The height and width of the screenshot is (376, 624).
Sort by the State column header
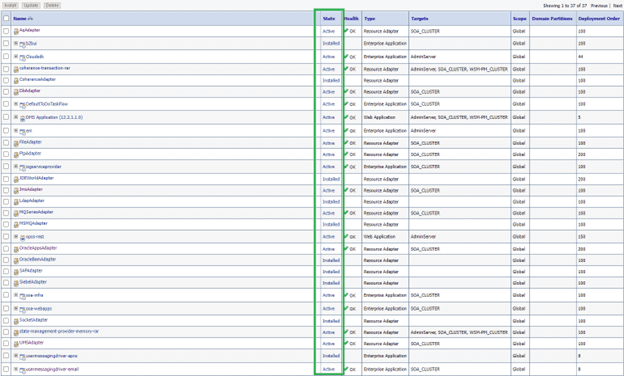click(x=329, y=19)
